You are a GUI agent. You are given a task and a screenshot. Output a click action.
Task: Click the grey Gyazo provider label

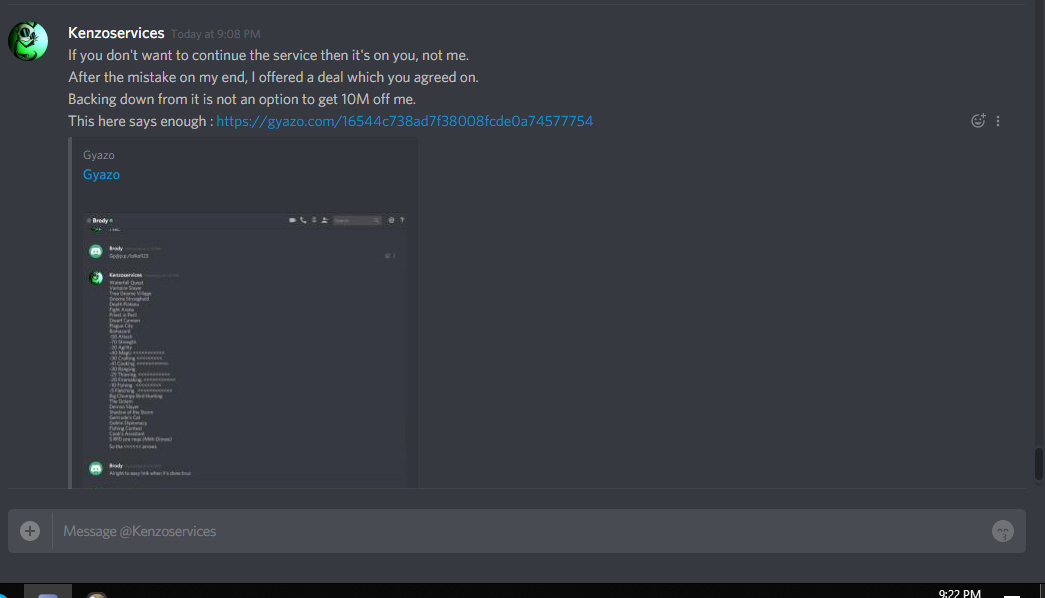click(x=99, y=155)
